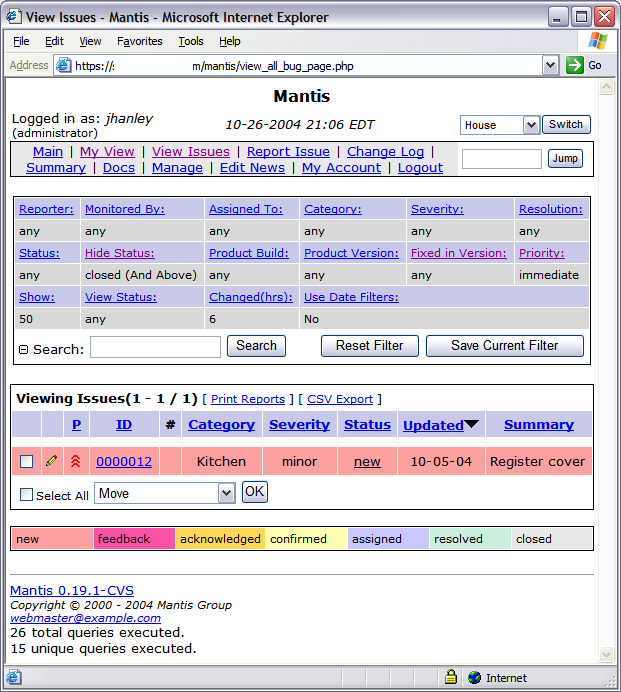Image resolution: width=621 pixels, height=692 pixels.
Task: Sort by the Severity column header
Action: pos(300,425)
